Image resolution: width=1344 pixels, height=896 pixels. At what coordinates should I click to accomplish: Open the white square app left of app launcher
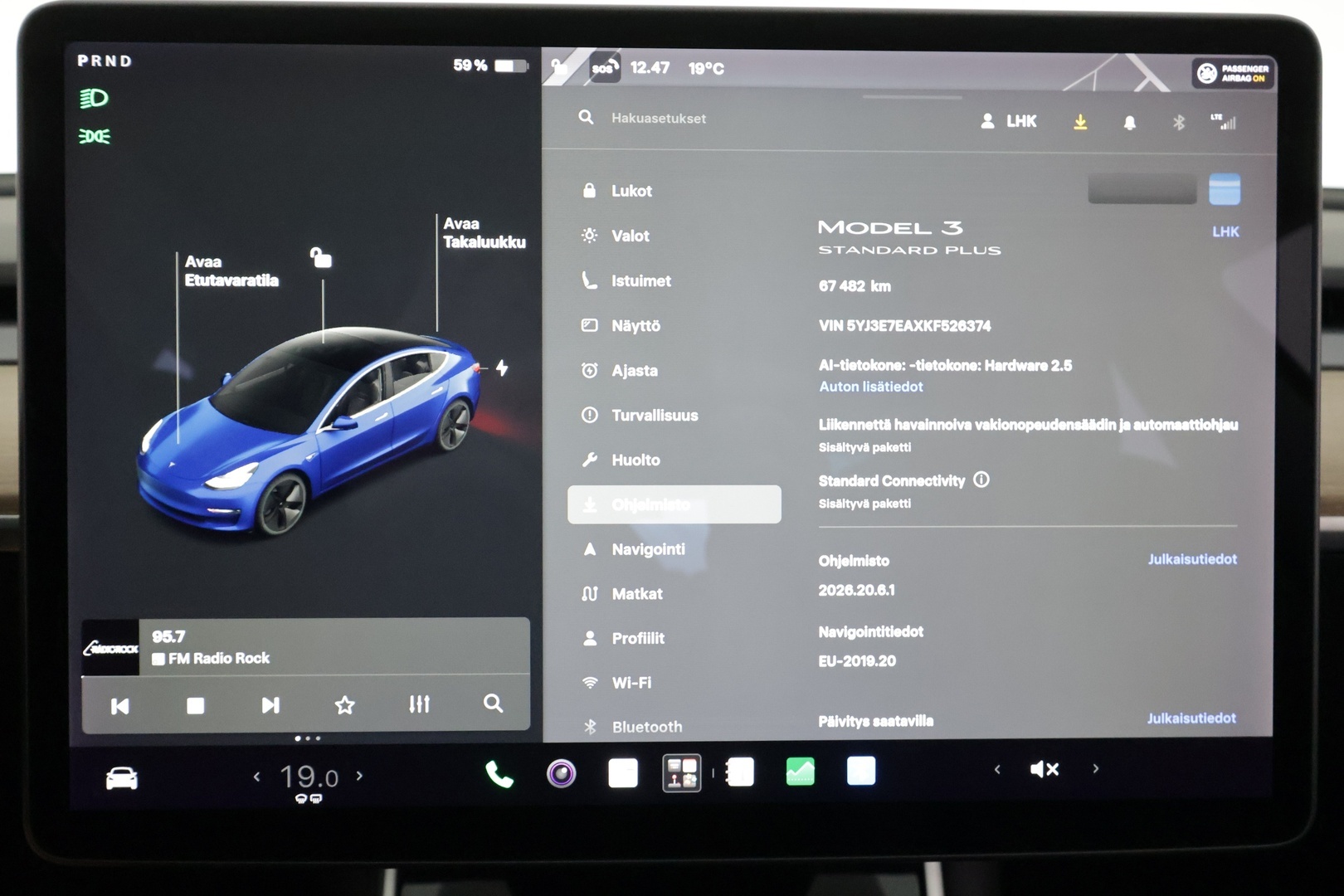tap(622, 773)
